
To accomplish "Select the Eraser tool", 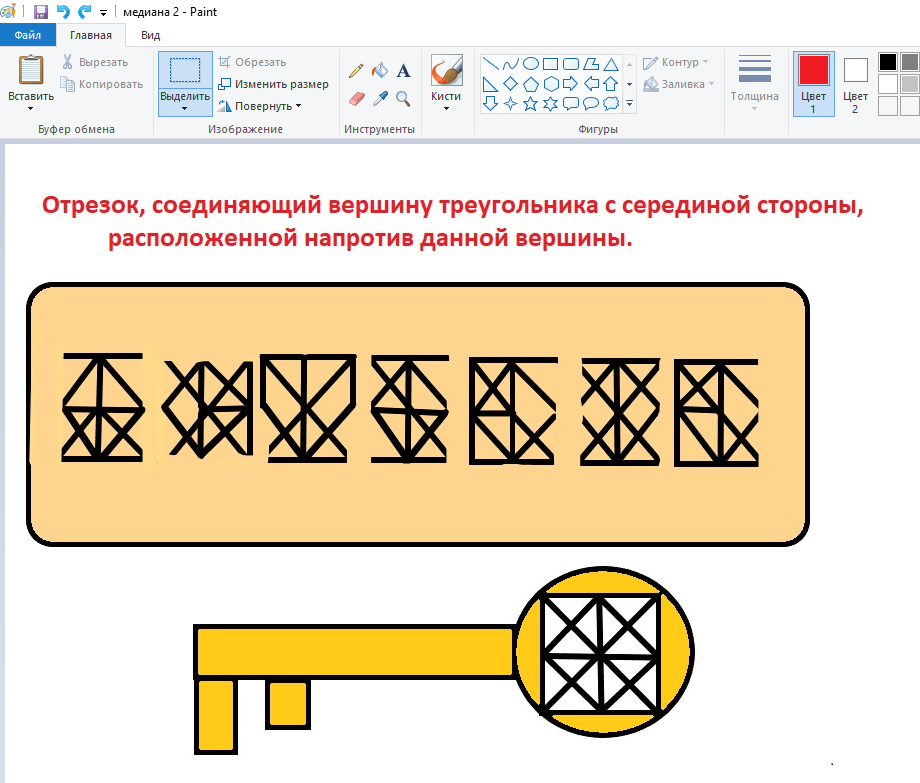I will (356, 98).
